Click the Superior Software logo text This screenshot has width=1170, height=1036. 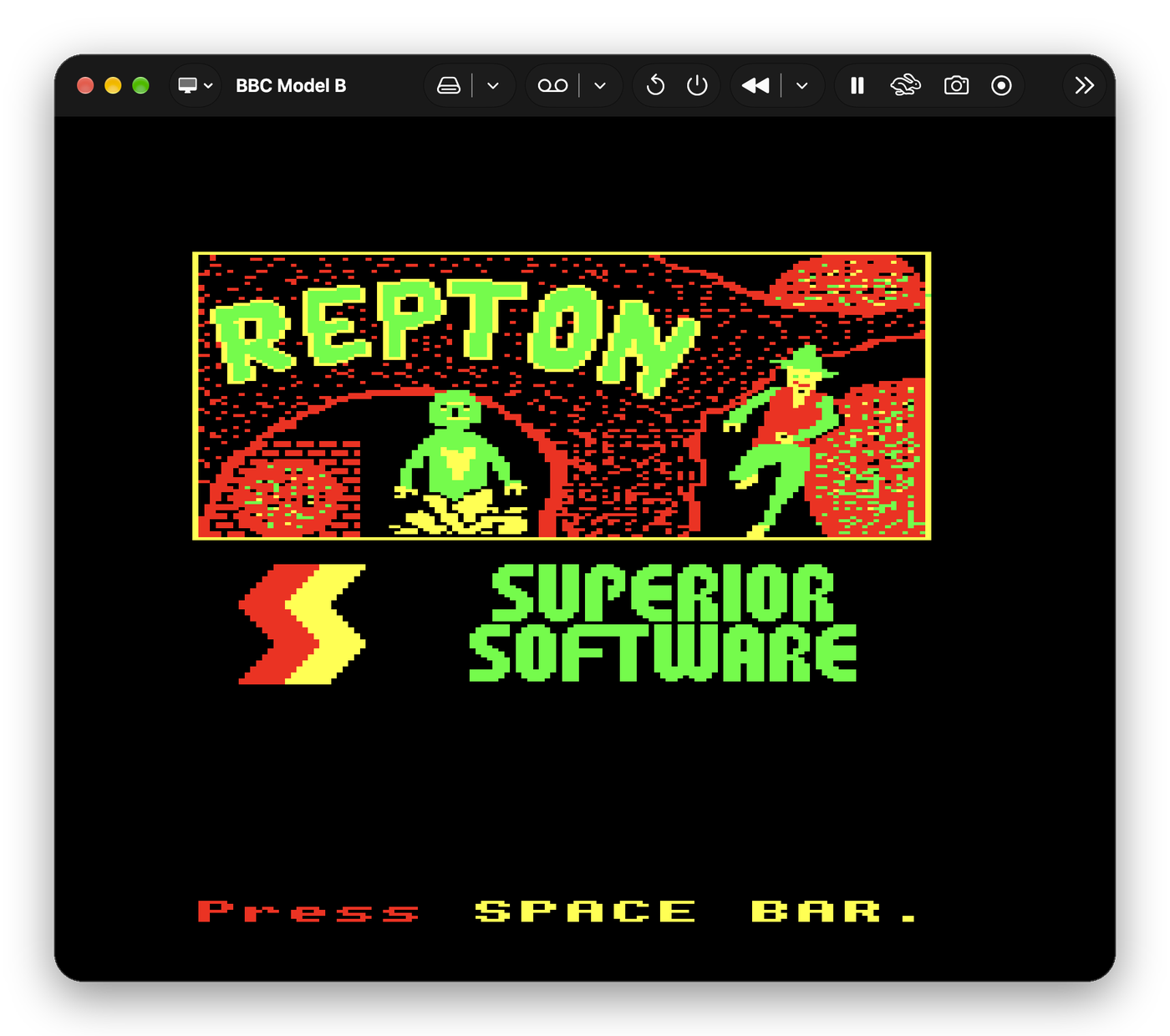(x=663, y=623)
